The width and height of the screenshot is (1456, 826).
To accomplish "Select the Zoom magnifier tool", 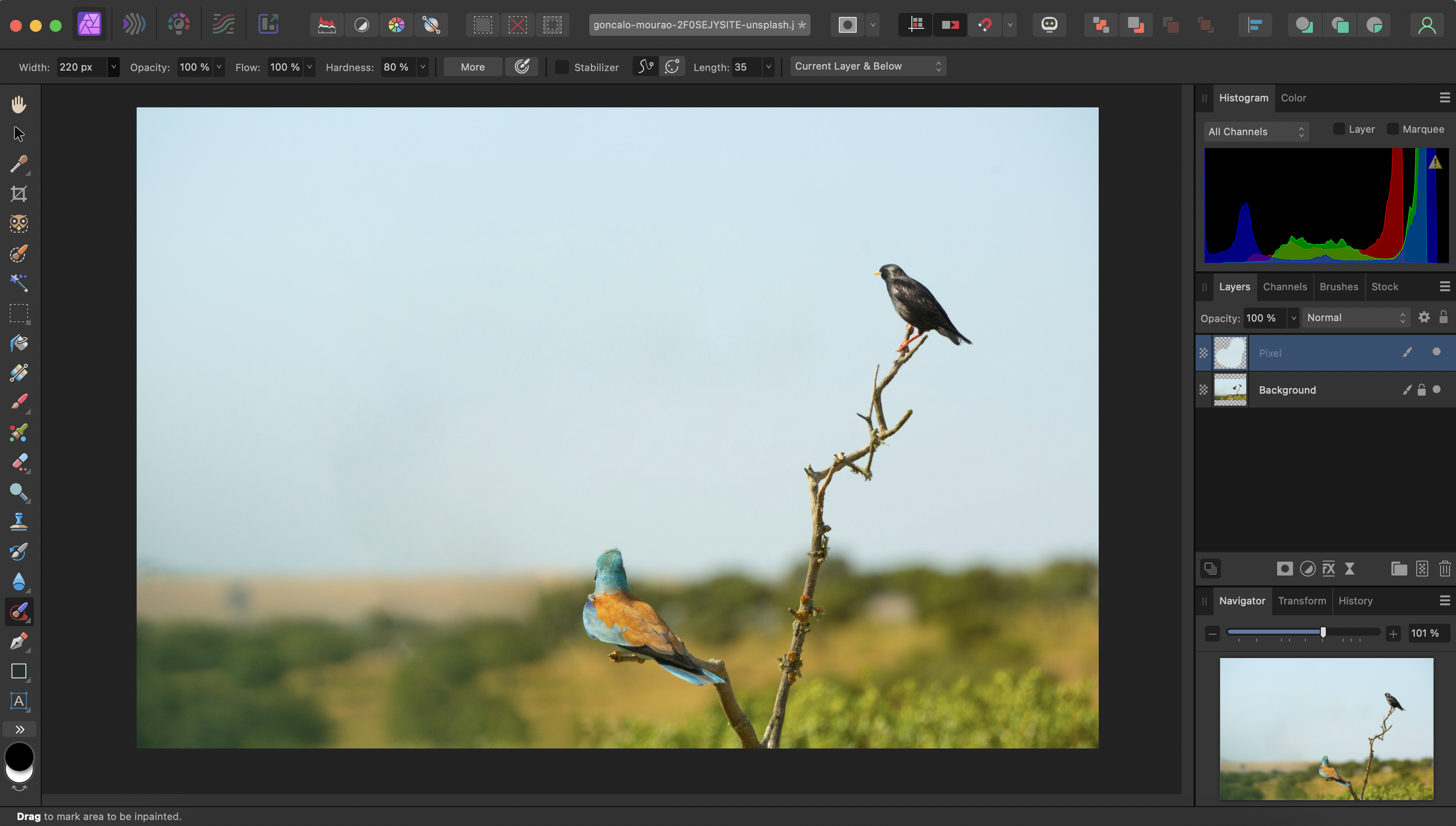I will coord(19,492).
